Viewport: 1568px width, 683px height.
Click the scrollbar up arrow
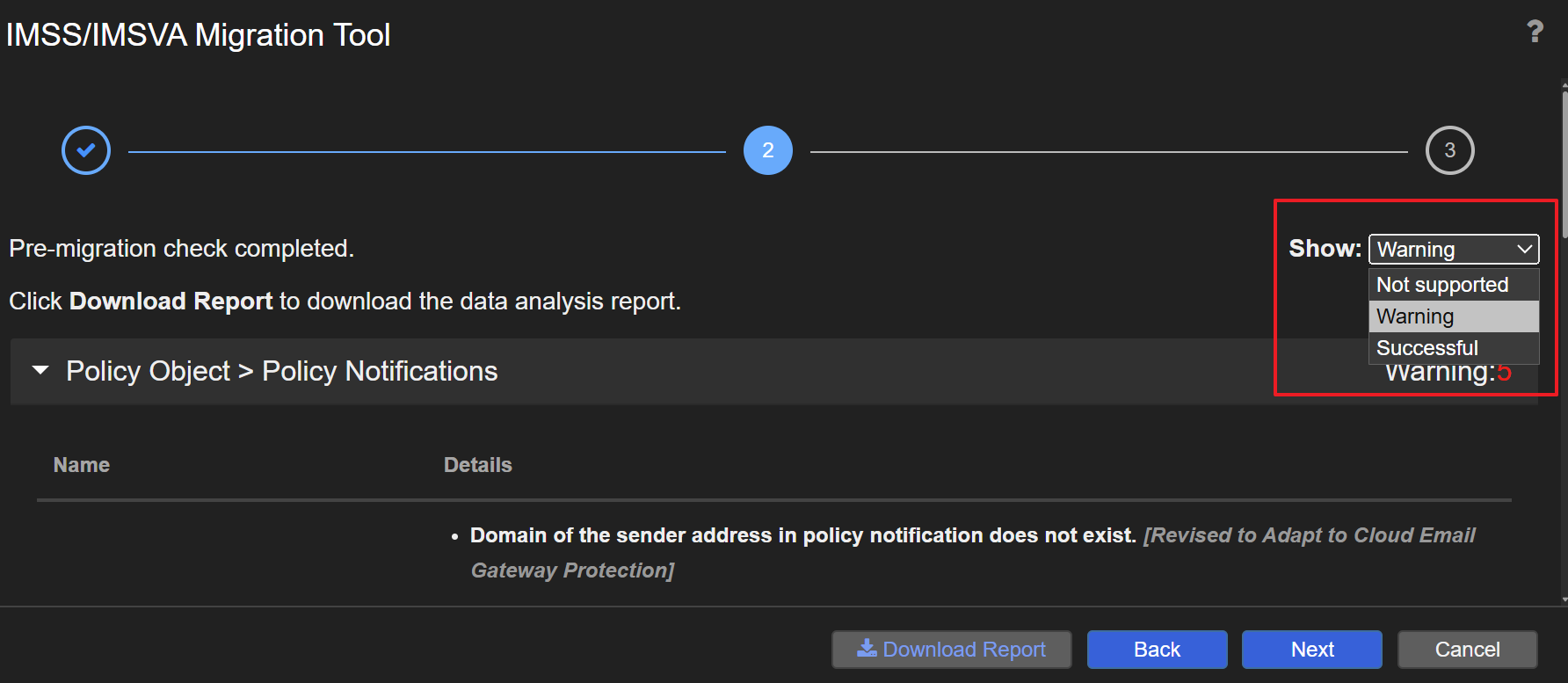pyautogui.click(x=1564, y=85)
